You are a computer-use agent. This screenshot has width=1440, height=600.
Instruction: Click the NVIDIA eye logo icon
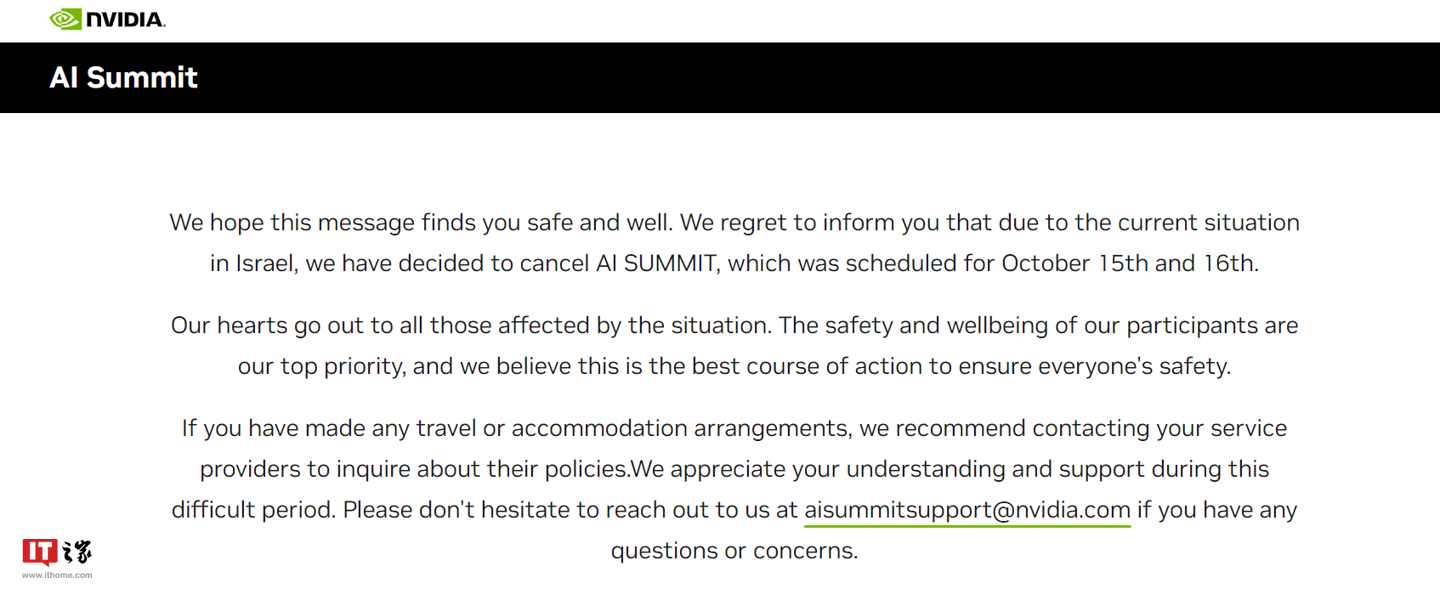tap(66, 19)
